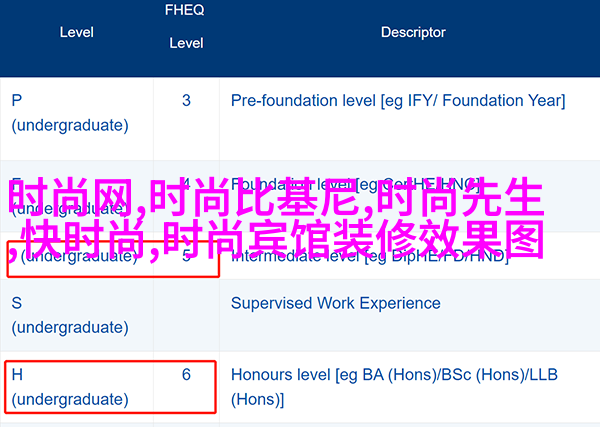The height and width of the screenshot is (427, 600).
Task: Select the magenta text "时尚宾馆装修效果图"
Action: click(354, 240)
